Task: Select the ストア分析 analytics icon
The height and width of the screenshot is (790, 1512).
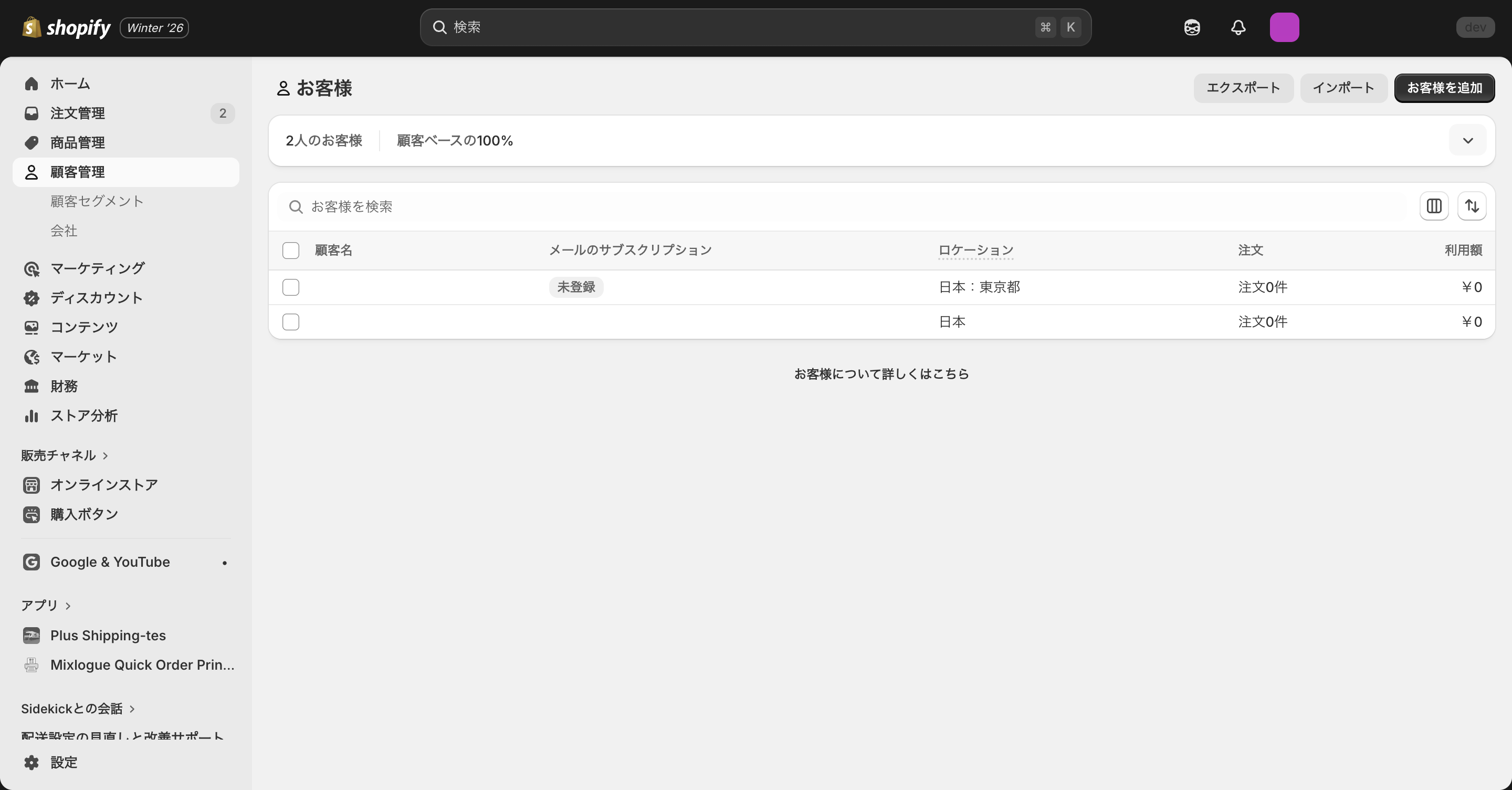Action: point(31,416)
